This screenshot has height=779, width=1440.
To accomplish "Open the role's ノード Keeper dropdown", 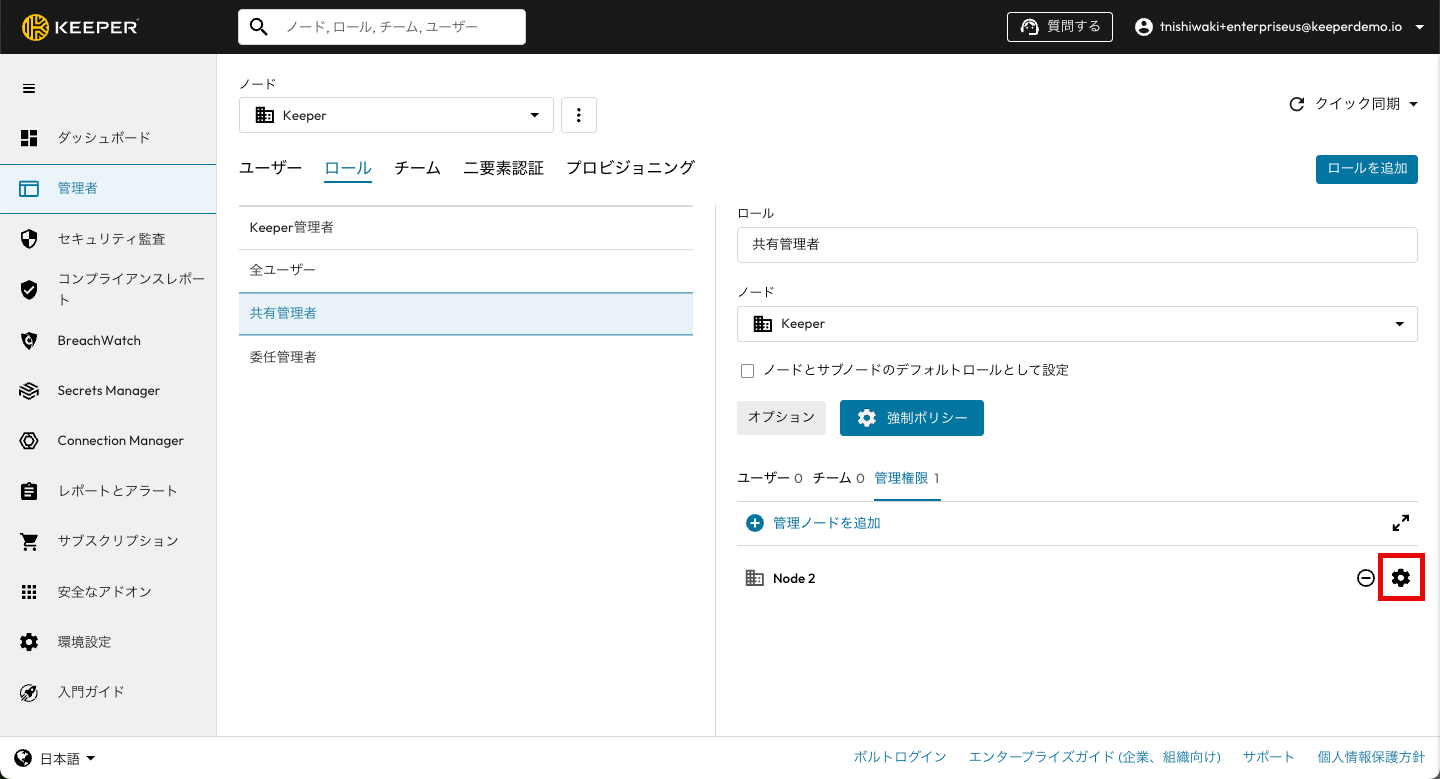I will [x=1076, y=324].
